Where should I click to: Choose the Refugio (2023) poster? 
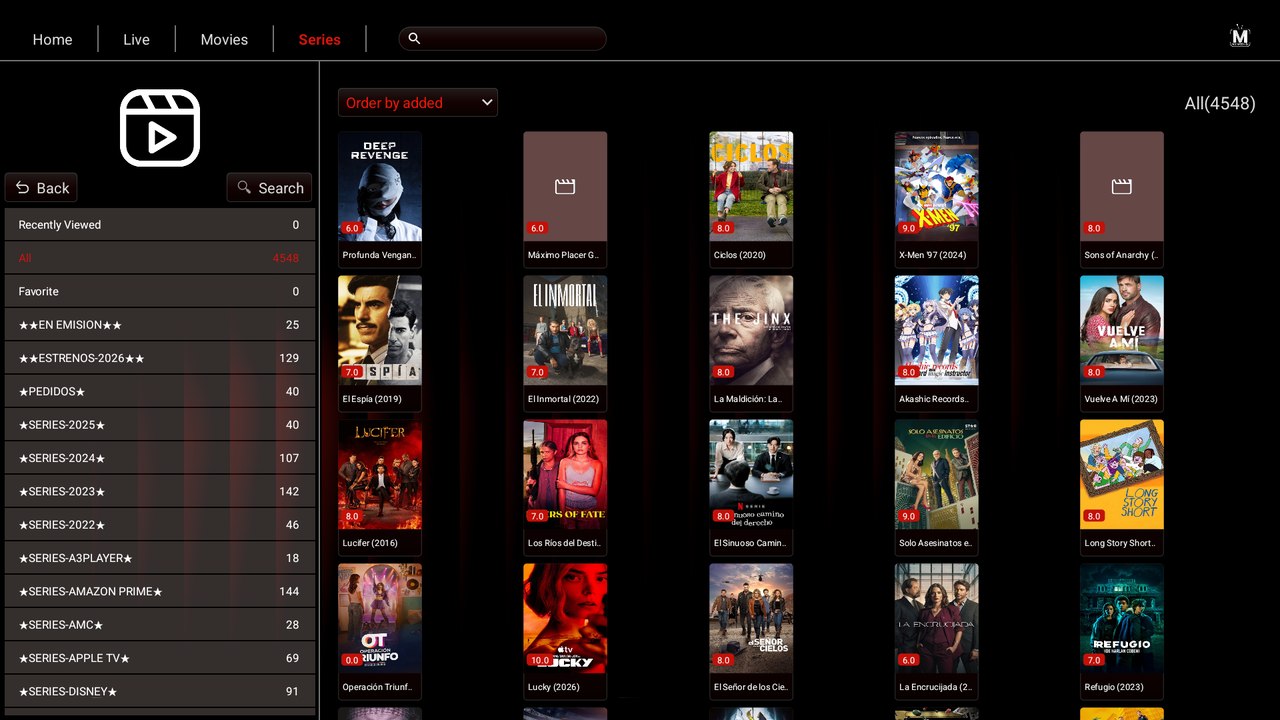(x=1122, y=618)
